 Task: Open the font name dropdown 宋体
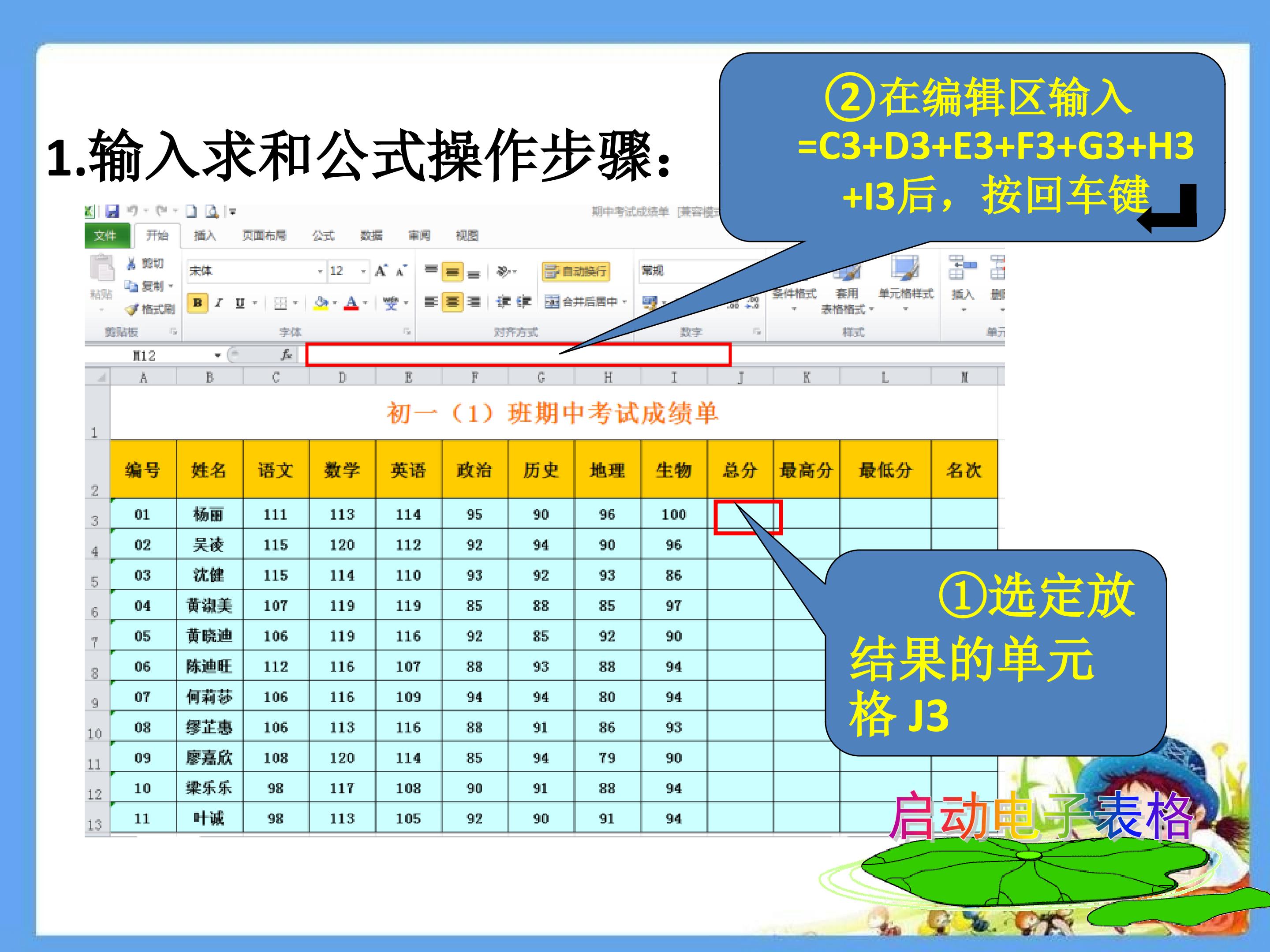[321, 271]
